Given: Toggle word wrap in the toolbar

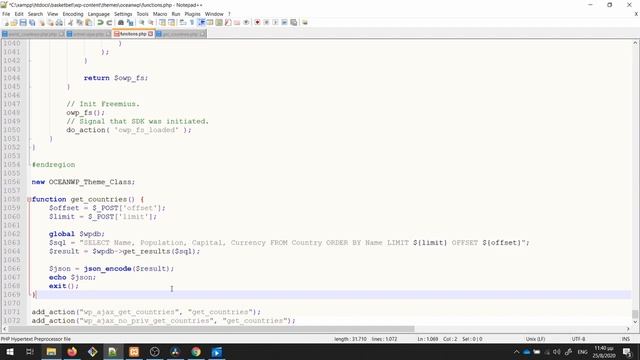Looking at the screenshot, I should [x=183, y=22].
